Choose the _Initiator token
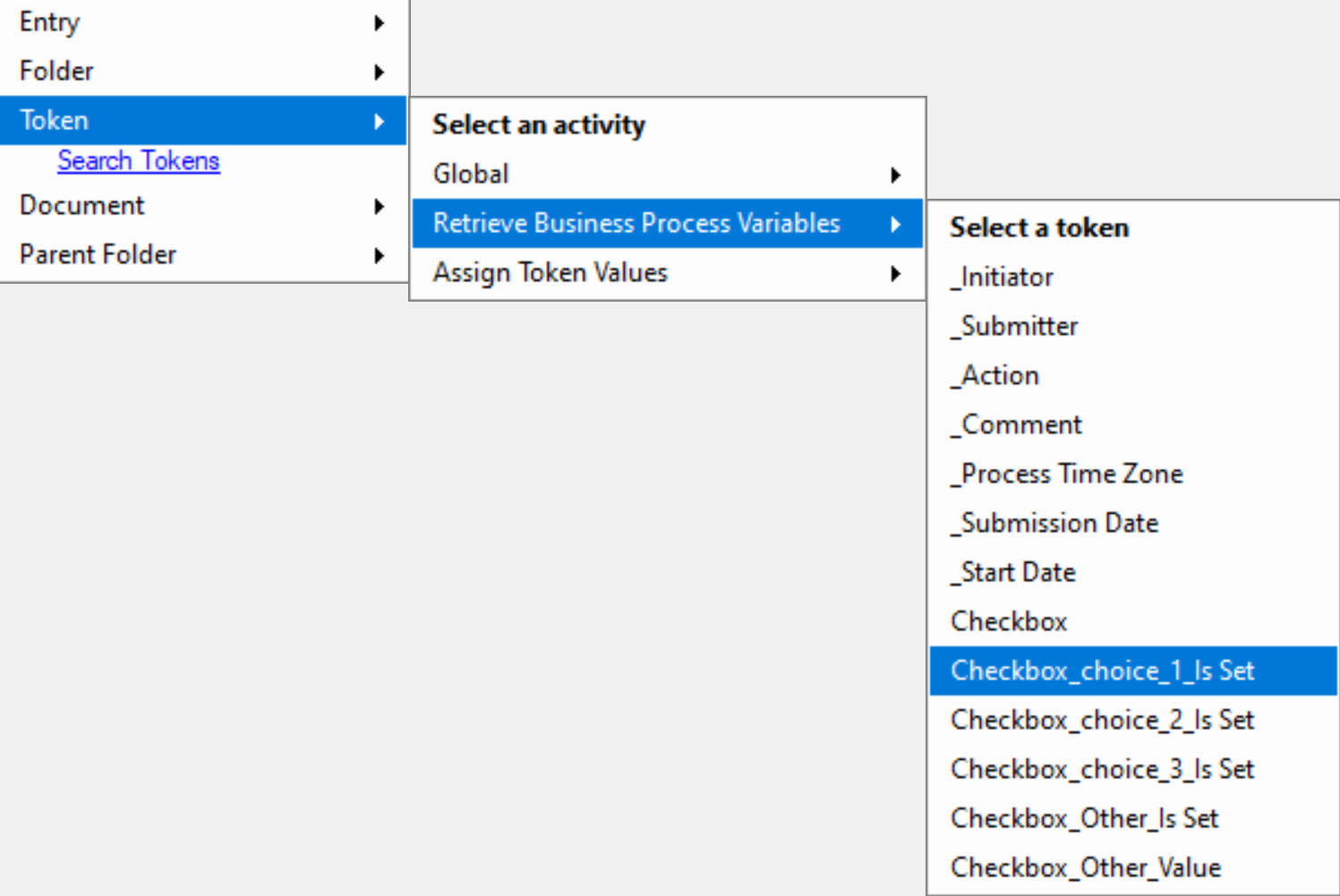Image resolution: width=1340 pixels, height=896 pixels. (1133, 277)
